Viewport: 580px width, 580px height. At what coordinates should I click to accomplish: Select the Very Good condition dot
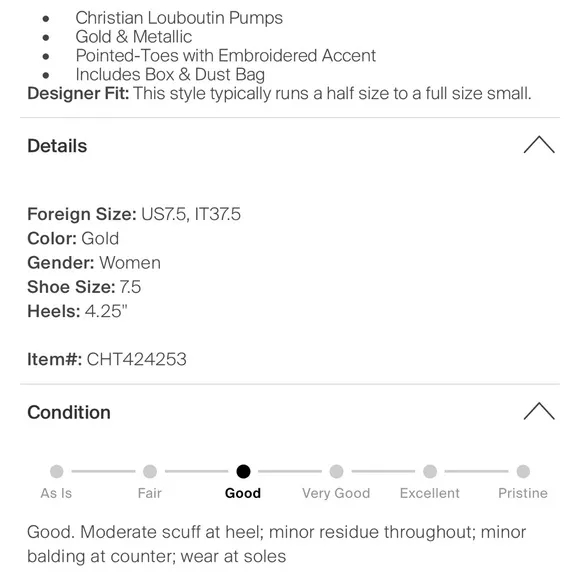[336, 471]
